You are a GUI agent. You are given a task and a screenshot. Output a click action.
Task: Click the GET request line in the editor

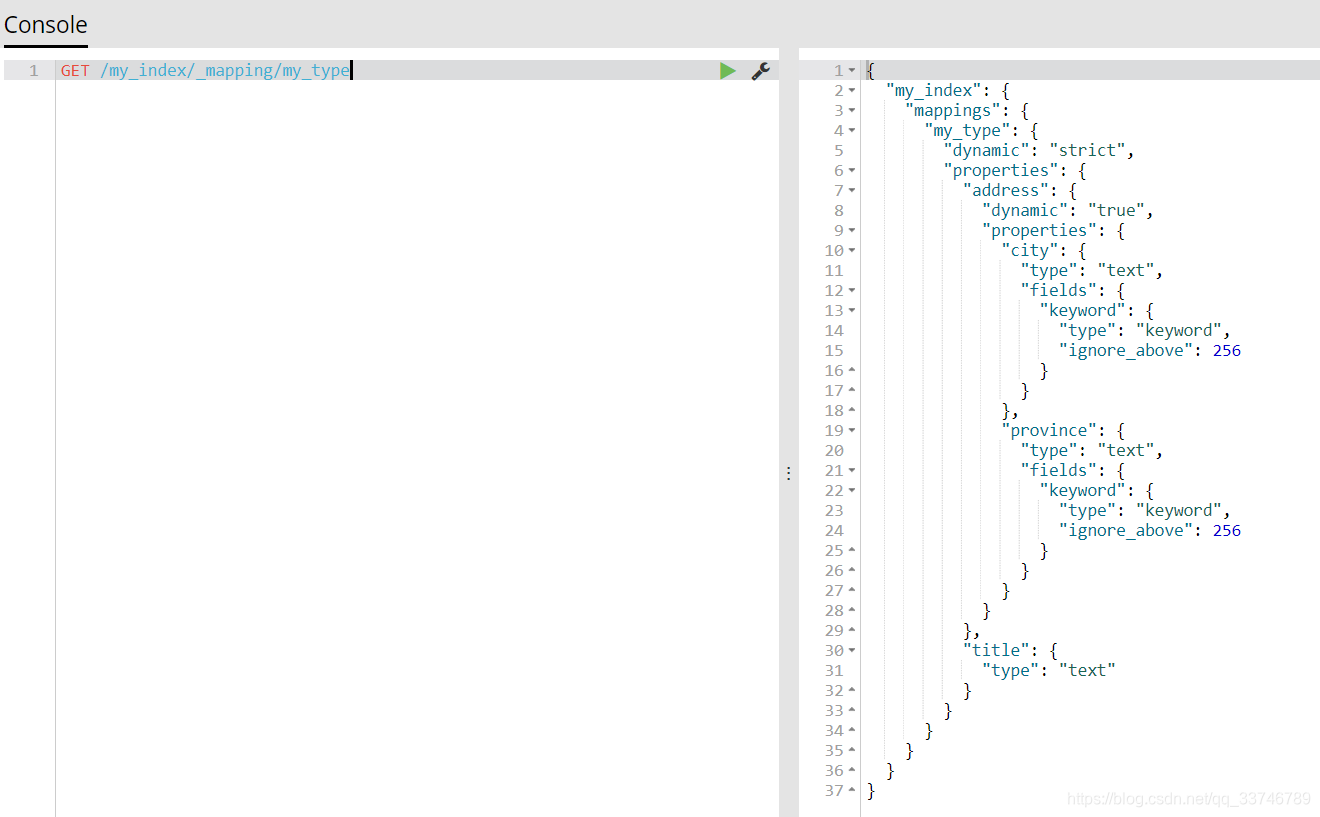[205, 71]
